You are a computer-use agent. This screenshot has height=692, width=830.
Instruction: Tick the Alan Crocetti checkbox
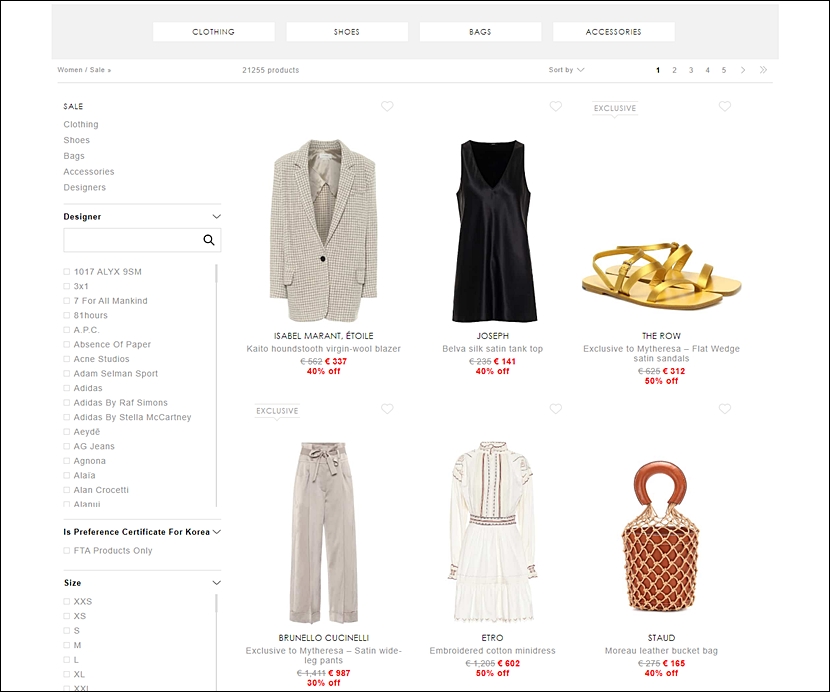pos(67,490)
